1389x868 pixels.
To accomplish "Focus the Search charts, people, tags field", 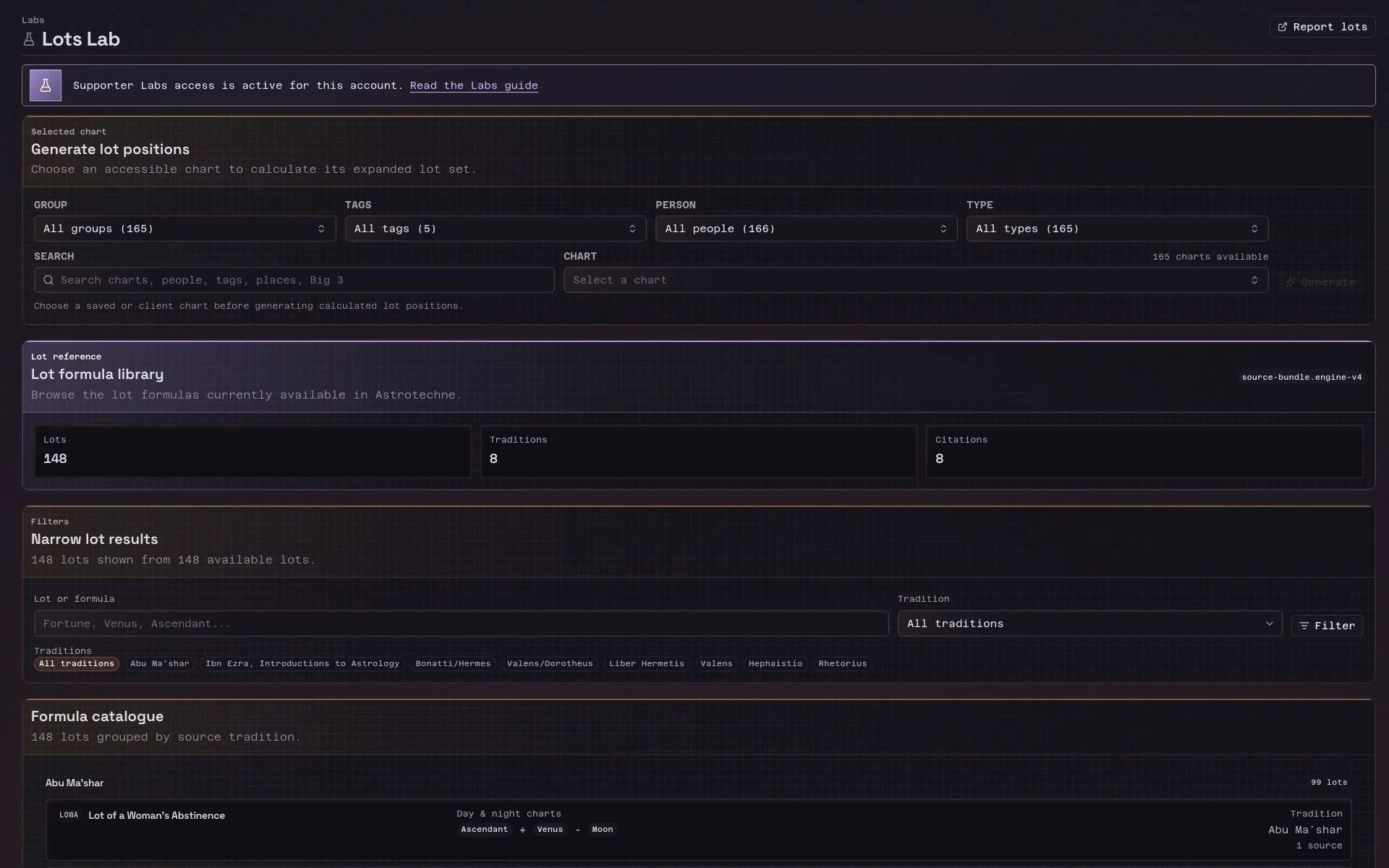I will tap(294, 280).
